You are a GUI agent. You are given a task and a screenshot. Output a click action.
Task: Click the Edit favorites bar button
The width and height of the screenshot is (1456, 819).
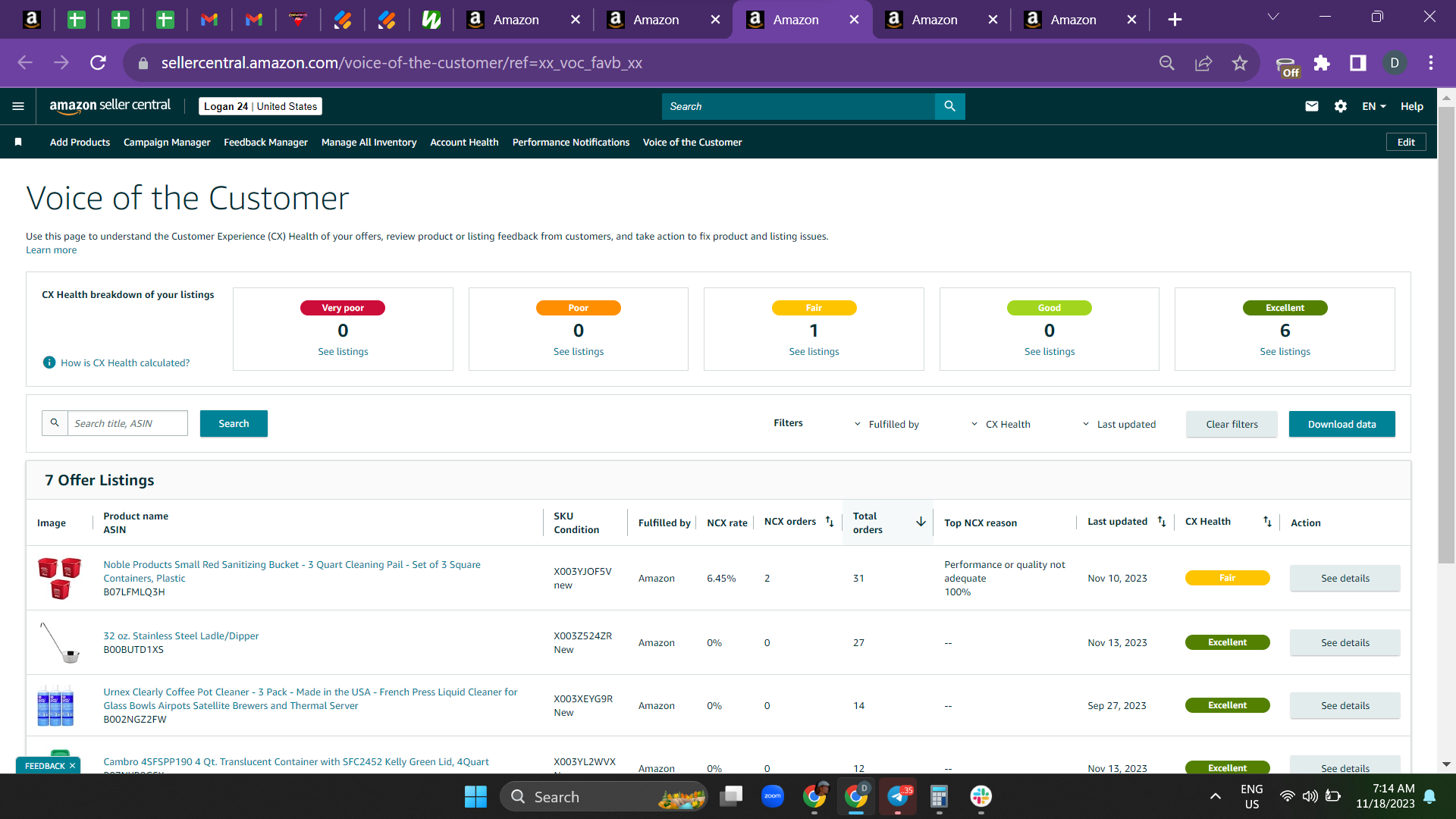(1406, 142)
